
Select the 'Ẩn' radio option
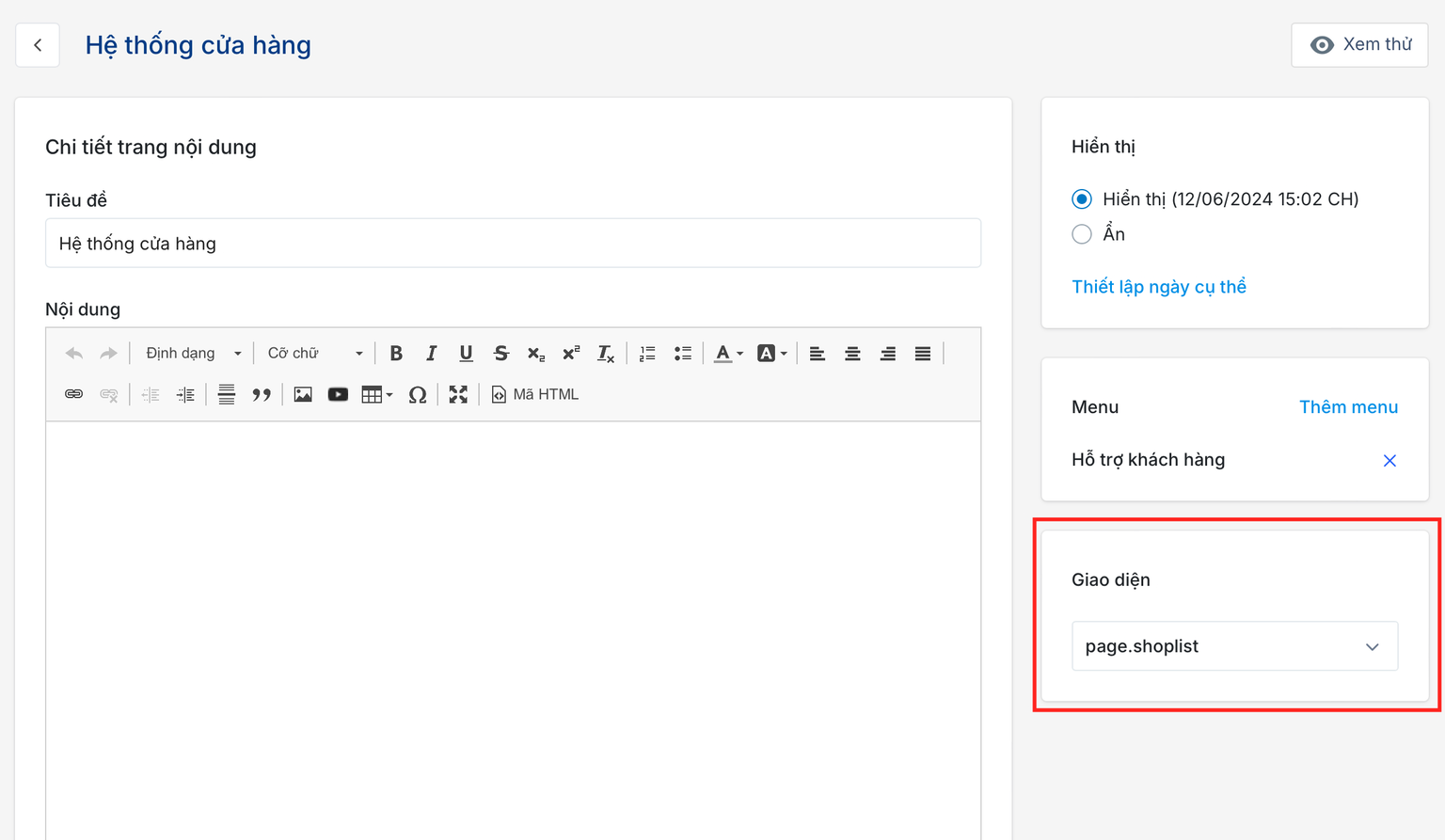1082,234
